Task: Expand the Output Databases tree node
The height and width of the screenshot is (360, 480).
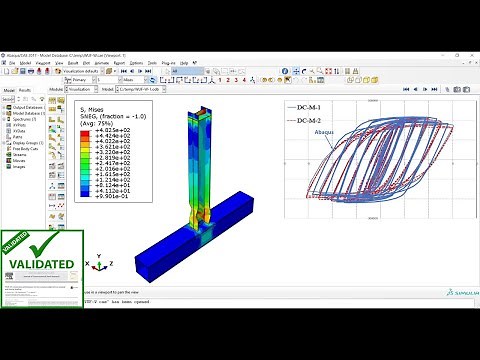Action: pos(4,107)
